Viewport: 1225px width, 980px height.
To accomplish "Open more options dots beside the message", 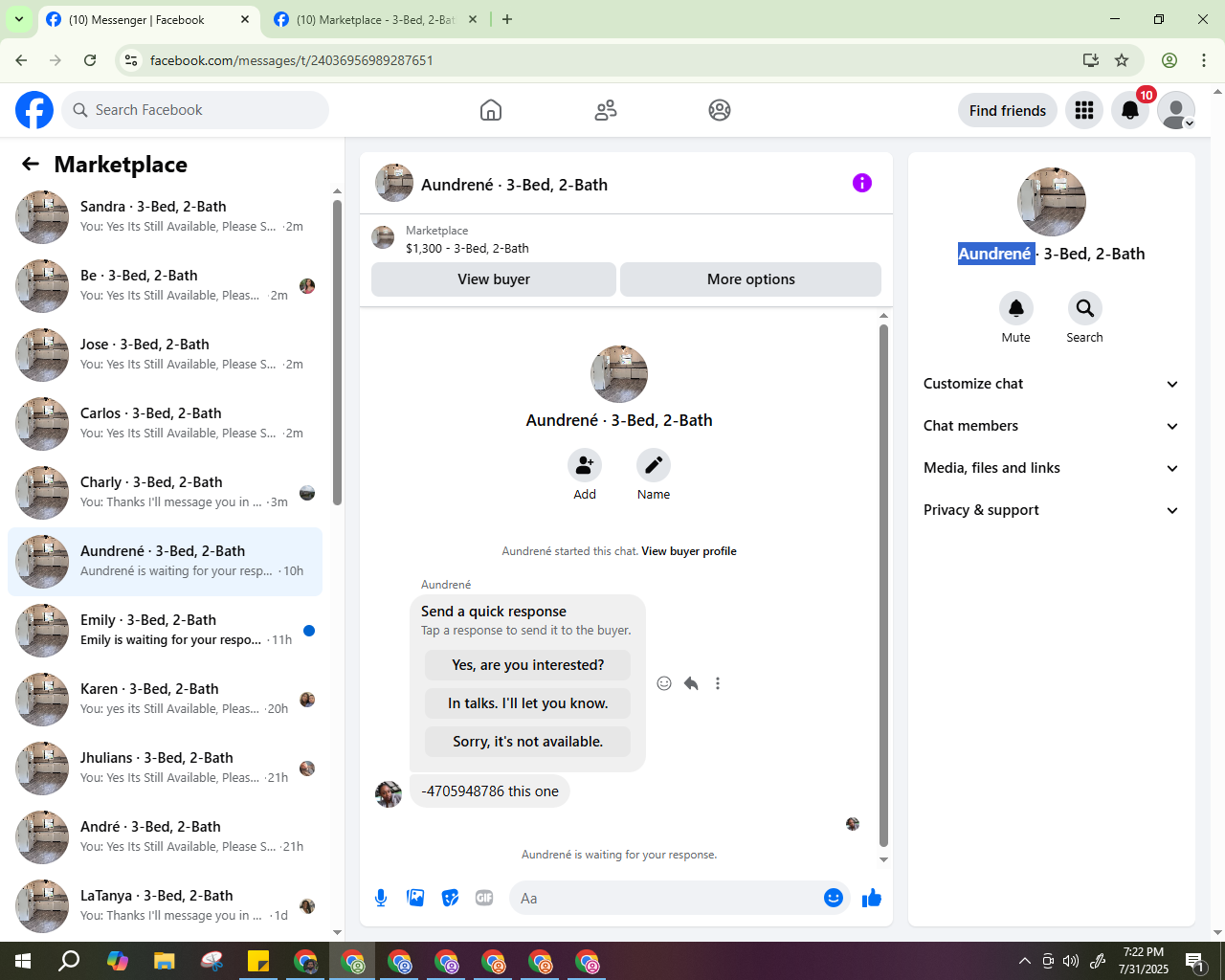I will 718,683.
